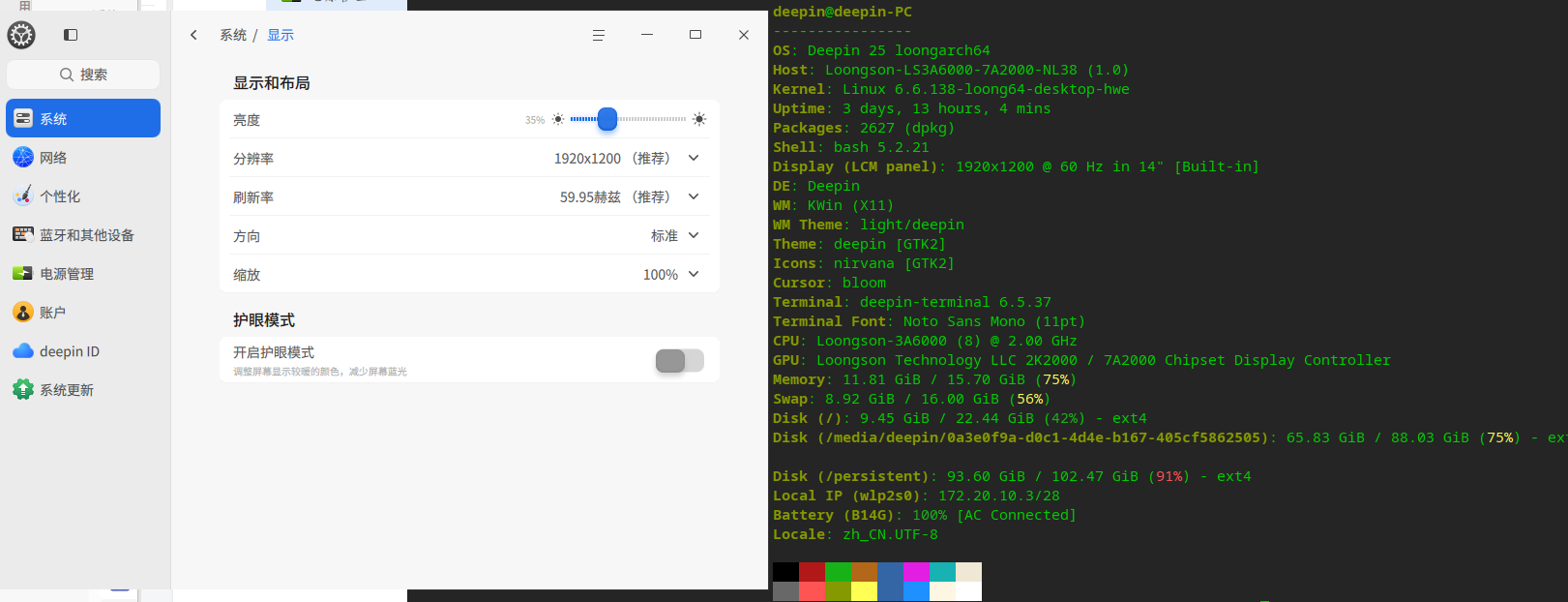Click the 系统 sidebar icon
The width and height of the screenshot is (1568, 602).
(x=23, y=119)
